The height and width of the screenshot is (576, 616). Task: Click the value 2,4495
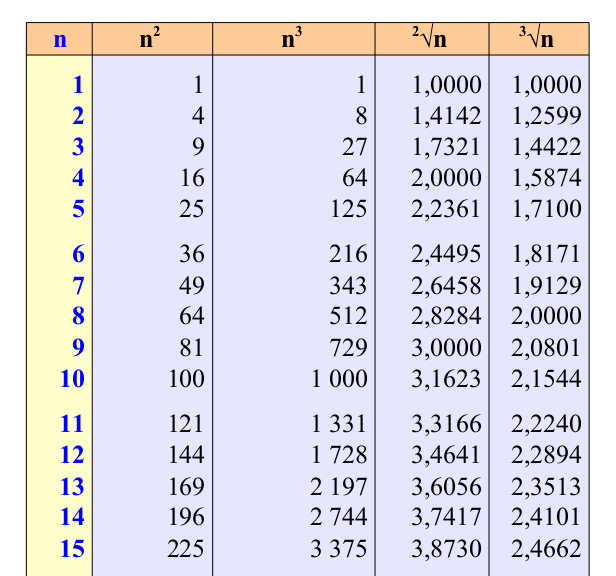[447, 254]
